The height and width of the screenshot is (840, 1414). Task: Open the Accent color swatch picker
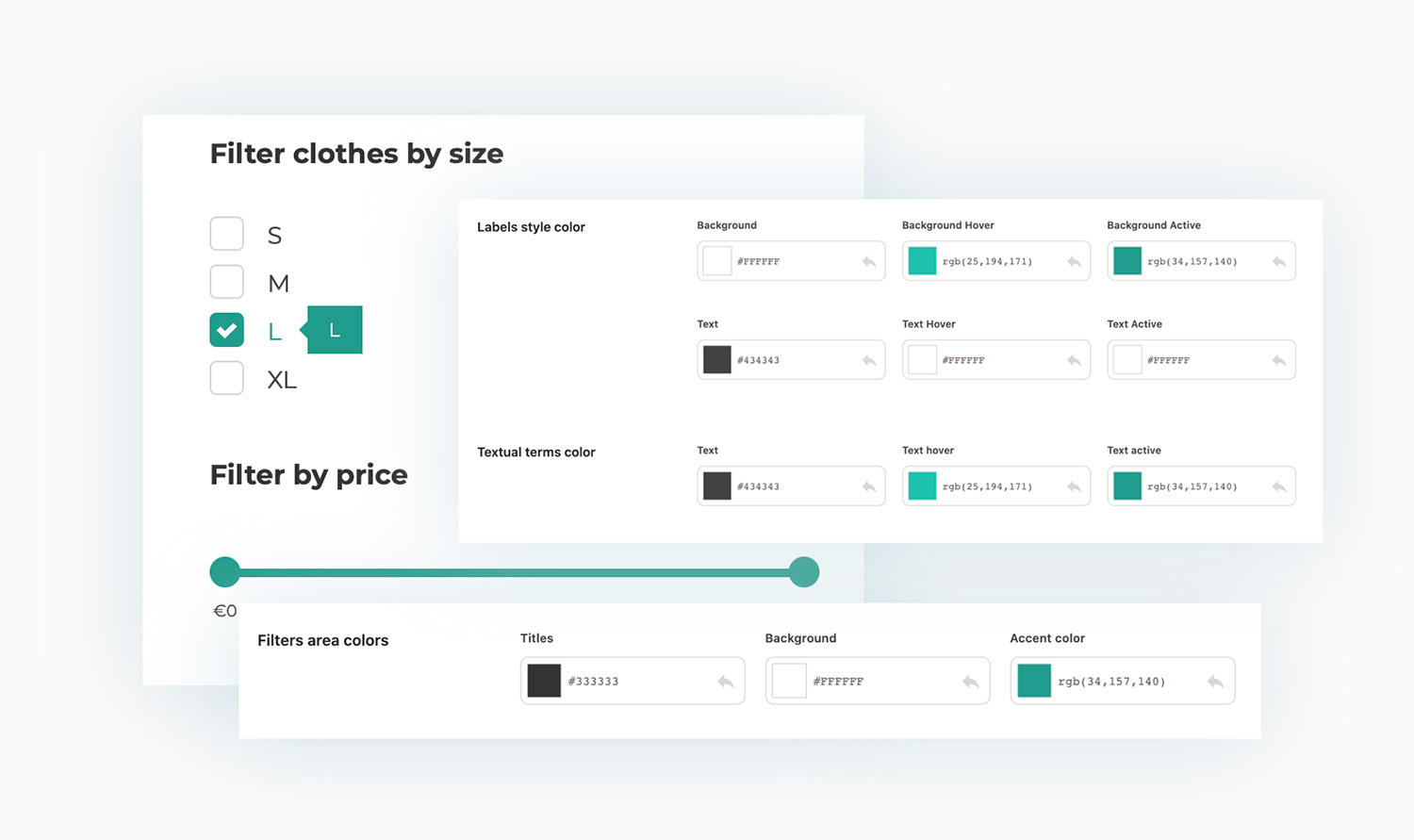point(1034,681)
